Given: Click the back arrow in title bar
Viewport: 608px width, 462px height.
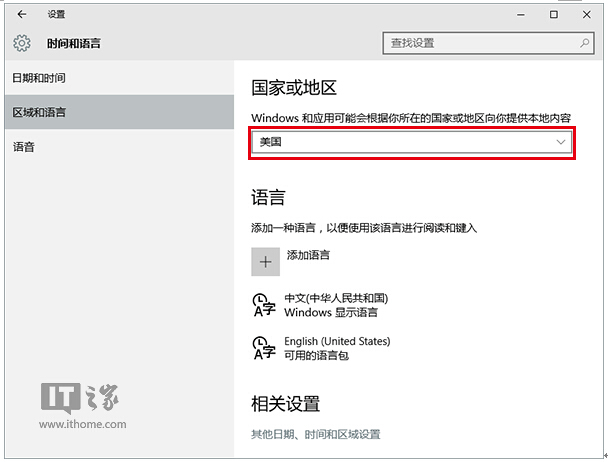Looking at the screenshot, I should [22, 15].
